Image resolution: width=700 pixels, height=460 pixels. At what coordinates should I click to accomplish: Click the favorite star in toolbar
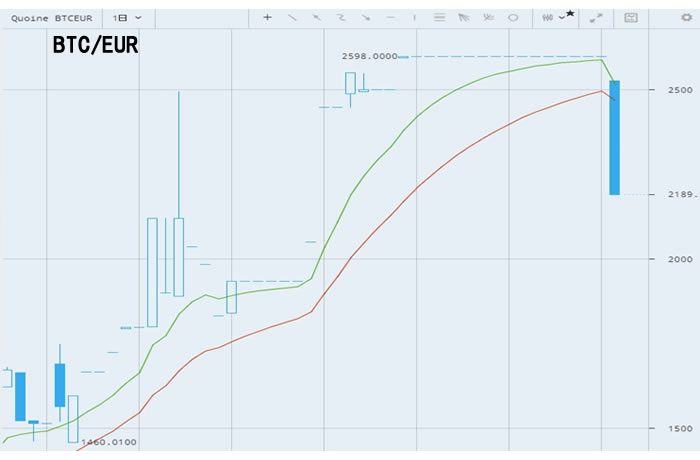tap(570, 13)
